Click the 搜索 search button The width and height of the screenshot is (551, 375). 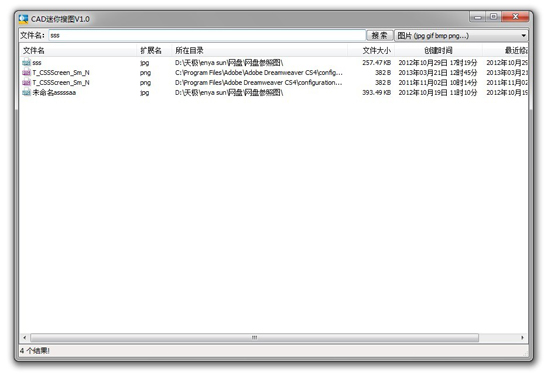point(380,35)
